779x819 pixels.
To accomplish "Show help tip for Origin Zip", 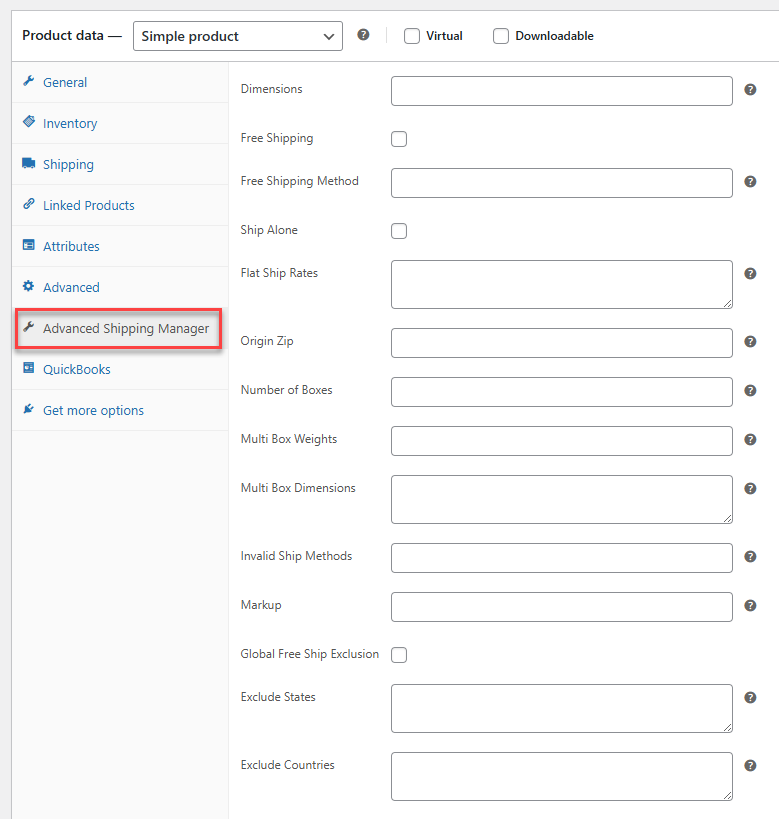I will pyautogui.click(x=750, y=342).
